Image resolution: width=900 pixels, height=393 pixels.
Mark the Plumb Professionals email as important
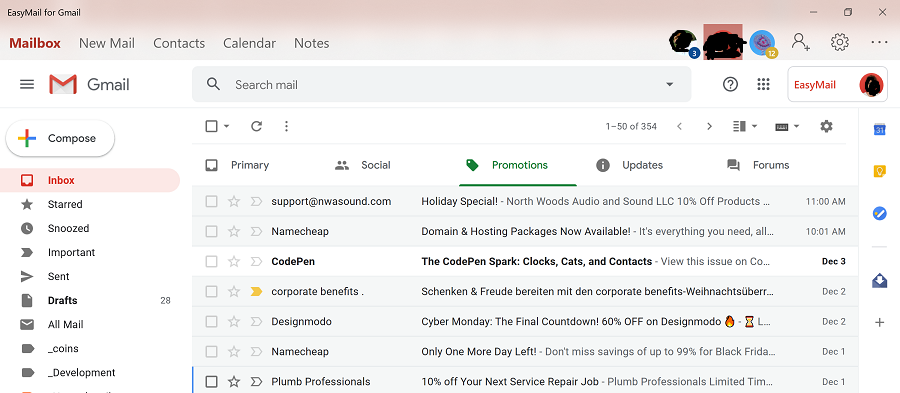click(256, 382)
